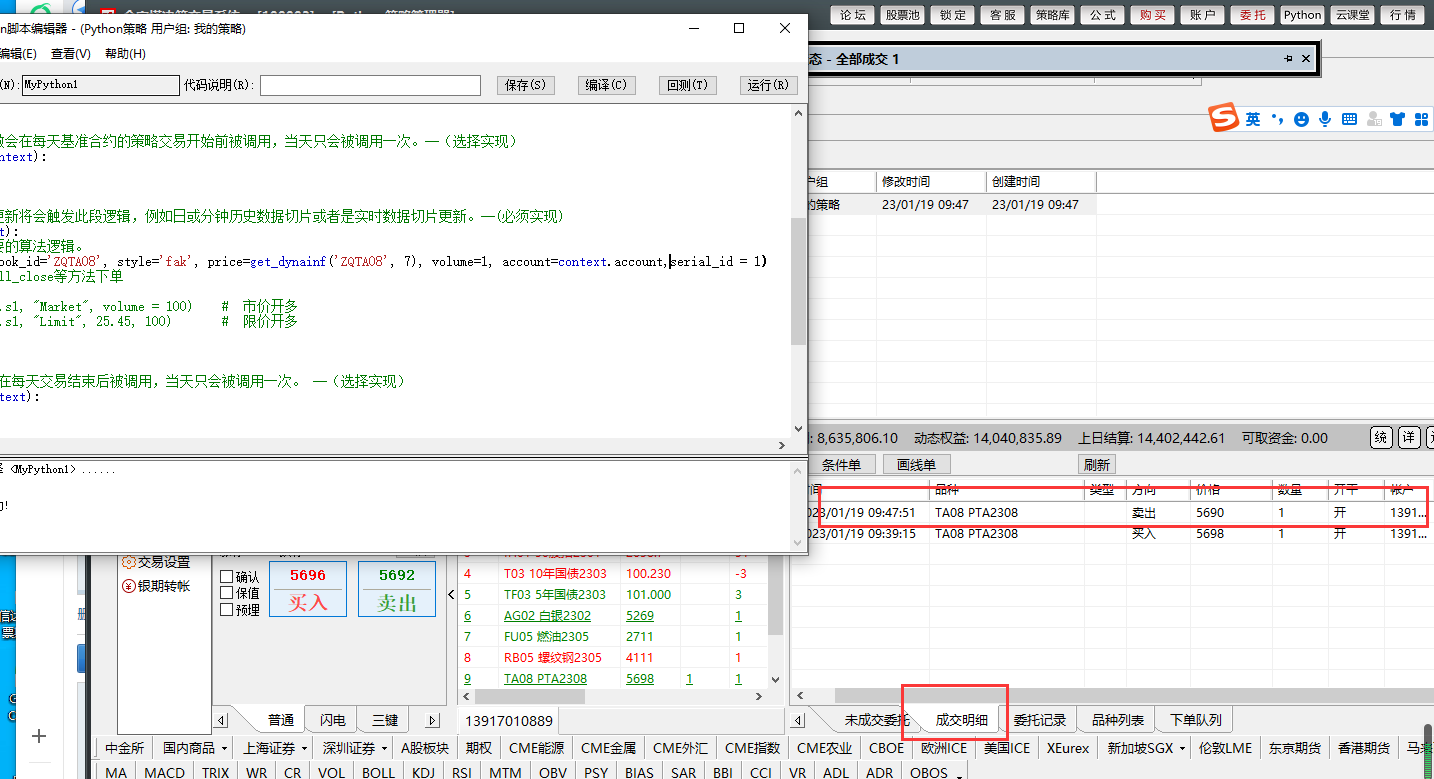Open 画线单 button
The height and width of the screenshot is (779, 1434).
coord(916,465)
